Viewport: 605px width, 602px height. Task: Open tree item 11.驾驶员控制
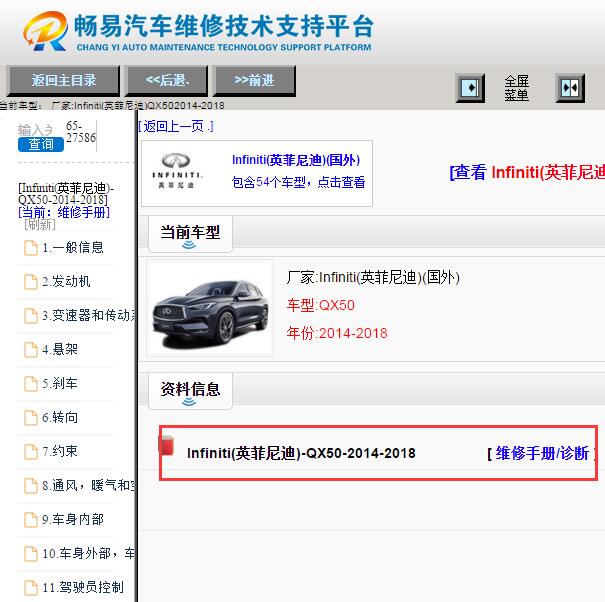83,587
